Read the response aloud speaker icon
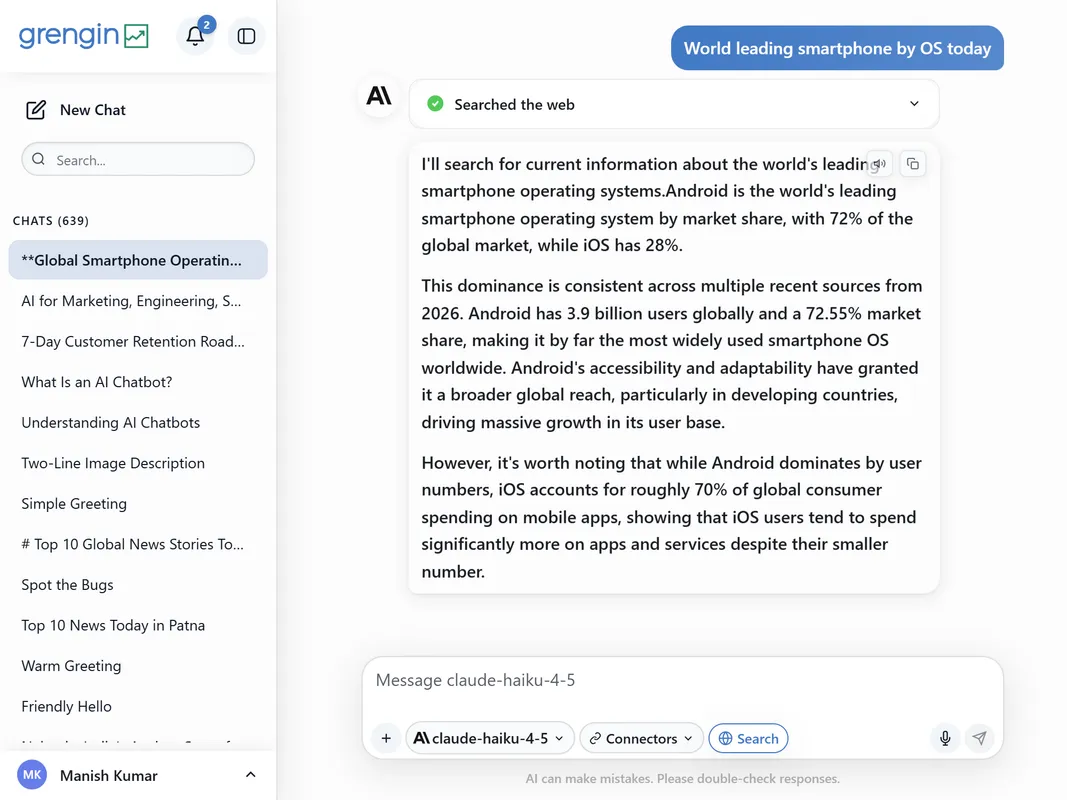This screenshot has height=800, width=1067. (x=880, y=164)
